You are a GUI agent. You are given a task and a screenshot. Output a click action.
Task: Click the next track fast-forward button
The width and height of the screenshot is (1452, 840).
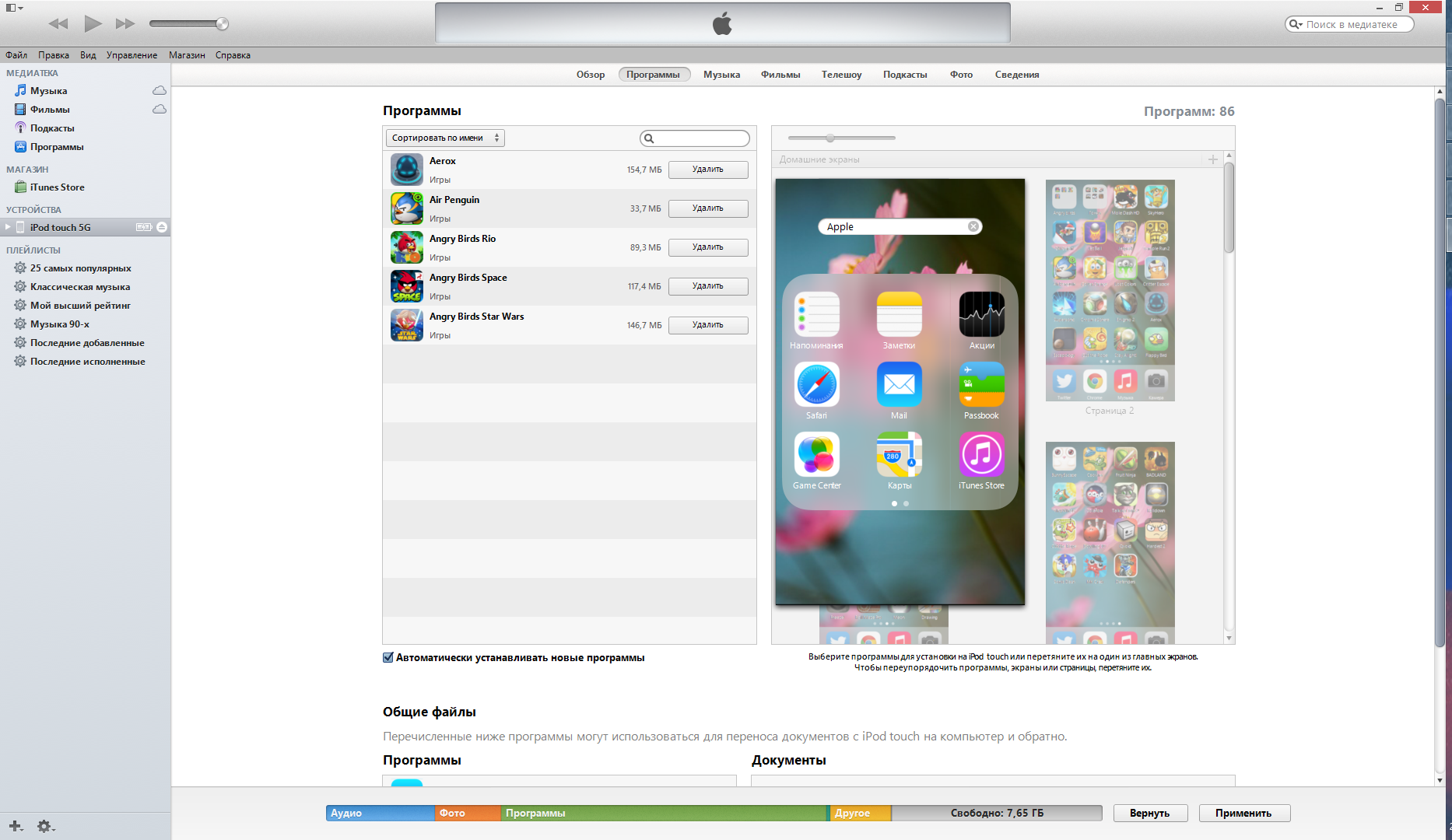coord(125,24)
